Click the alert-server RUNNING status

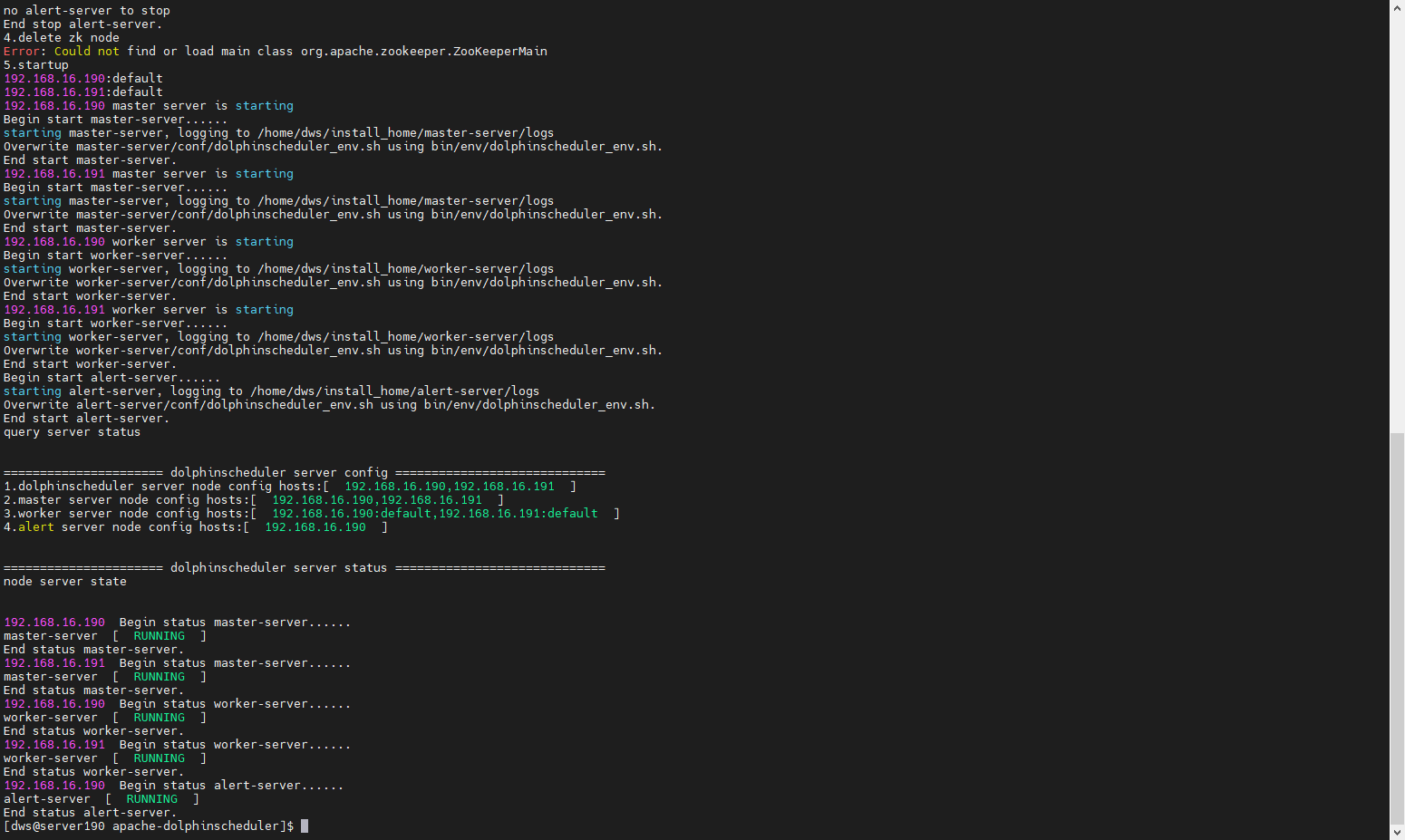151,799
